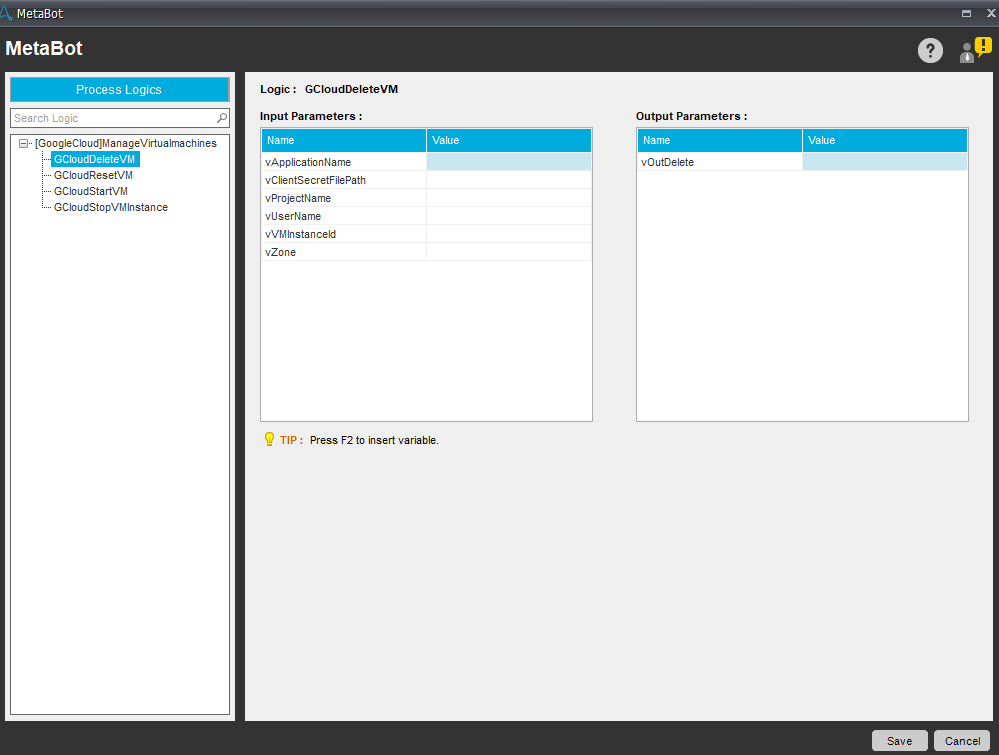Edit the value cell for vZone

[508, 252]
